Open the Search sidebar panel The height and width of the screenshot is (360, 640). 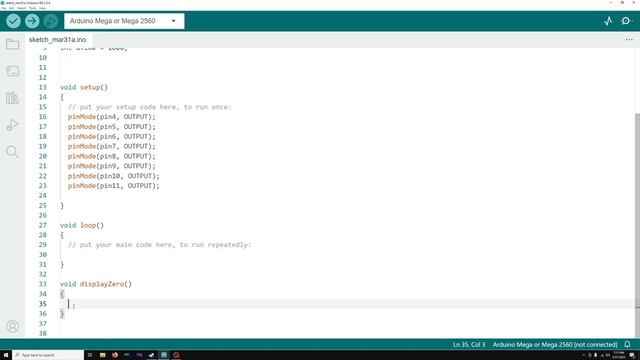click(12, 152)
